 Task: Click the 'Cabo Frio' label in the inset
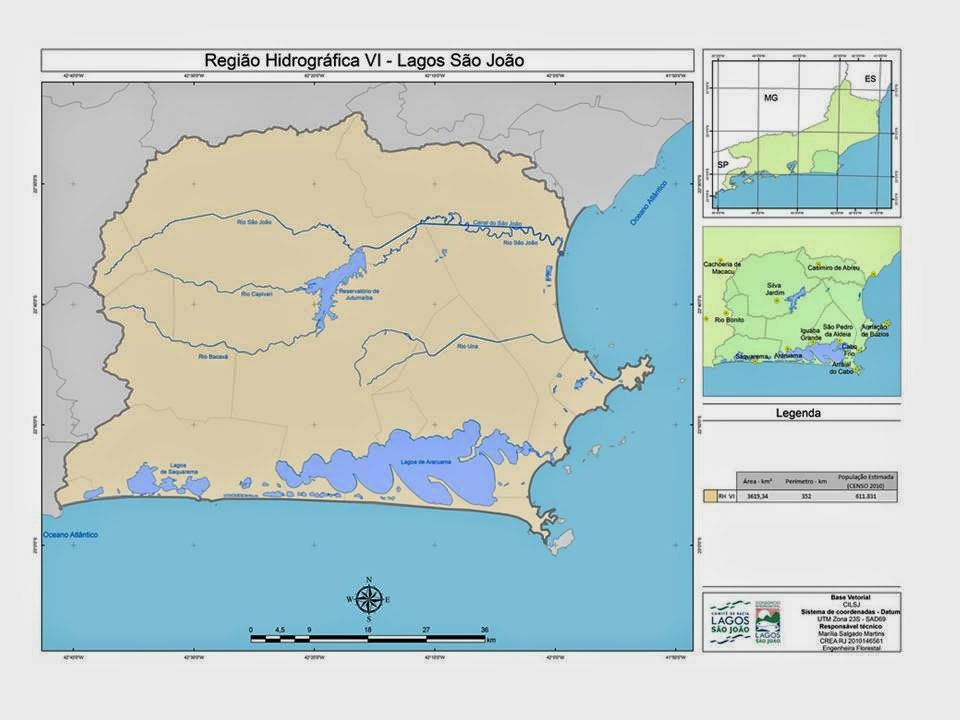849,350
